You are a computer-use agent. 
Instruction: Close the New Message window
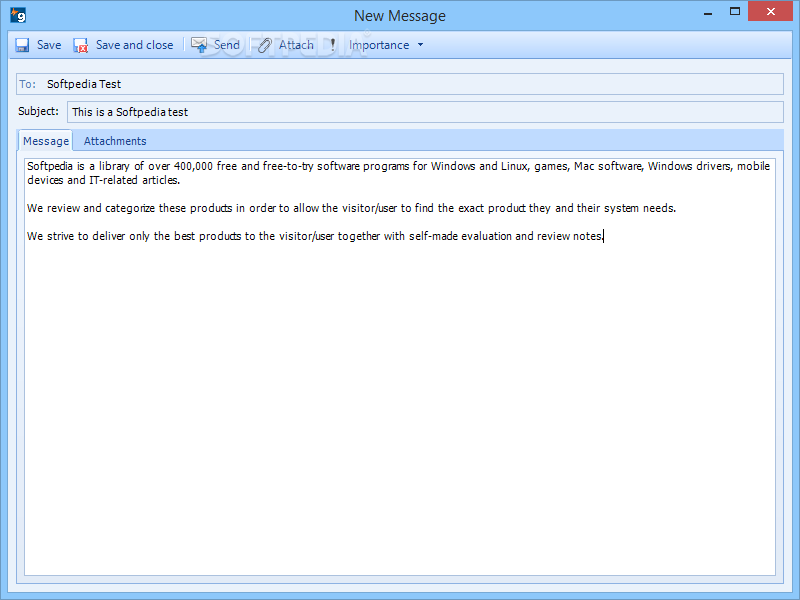coord(770,11)
